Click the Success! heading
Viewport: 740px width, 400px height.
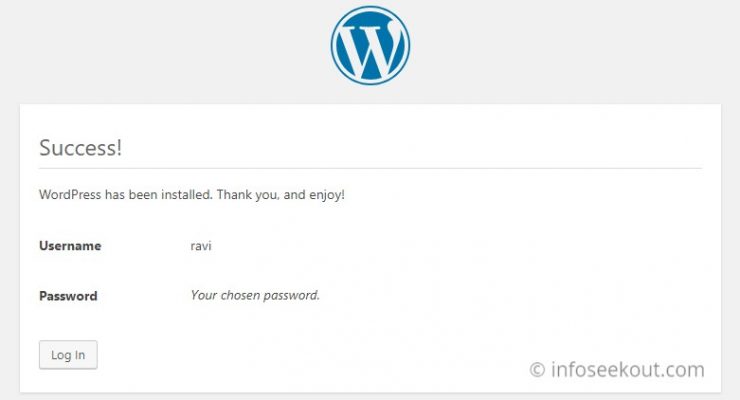(x=81, y=148)
